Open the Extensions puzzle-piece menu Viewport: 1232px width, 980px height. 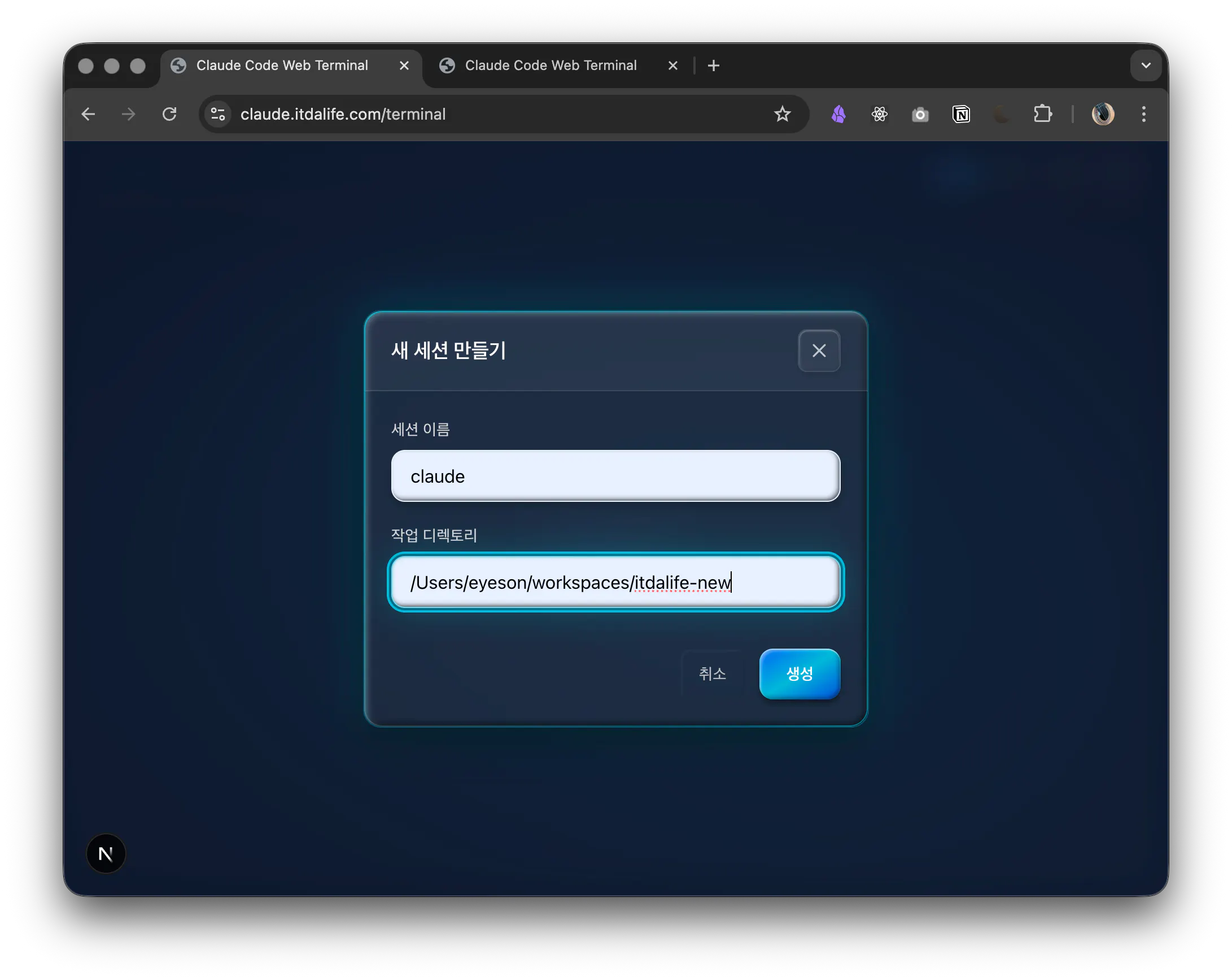click(1042, 113)
